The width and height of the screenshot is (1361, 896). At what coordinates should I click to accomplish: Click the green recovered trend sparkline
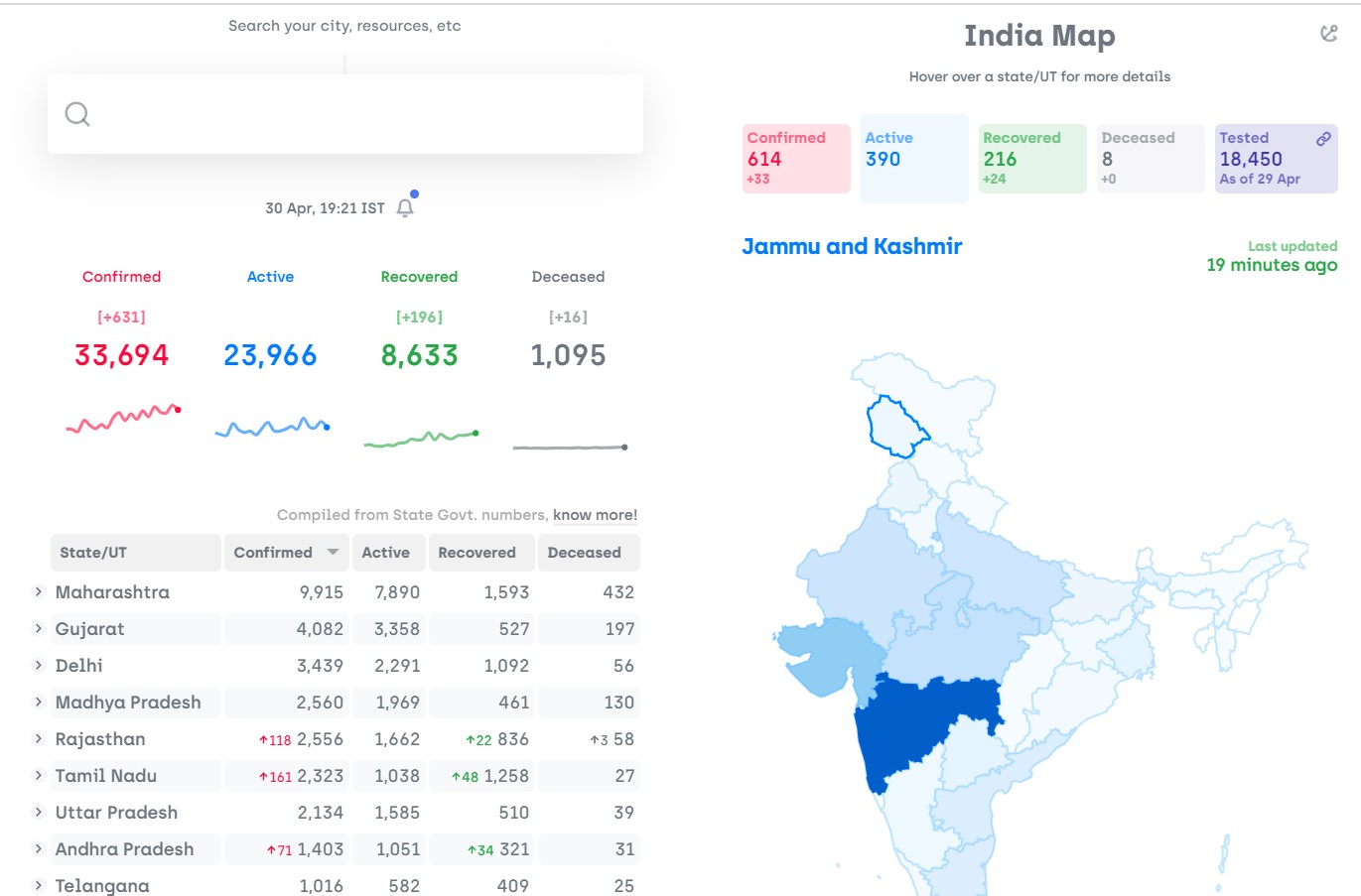coord(421,438)
